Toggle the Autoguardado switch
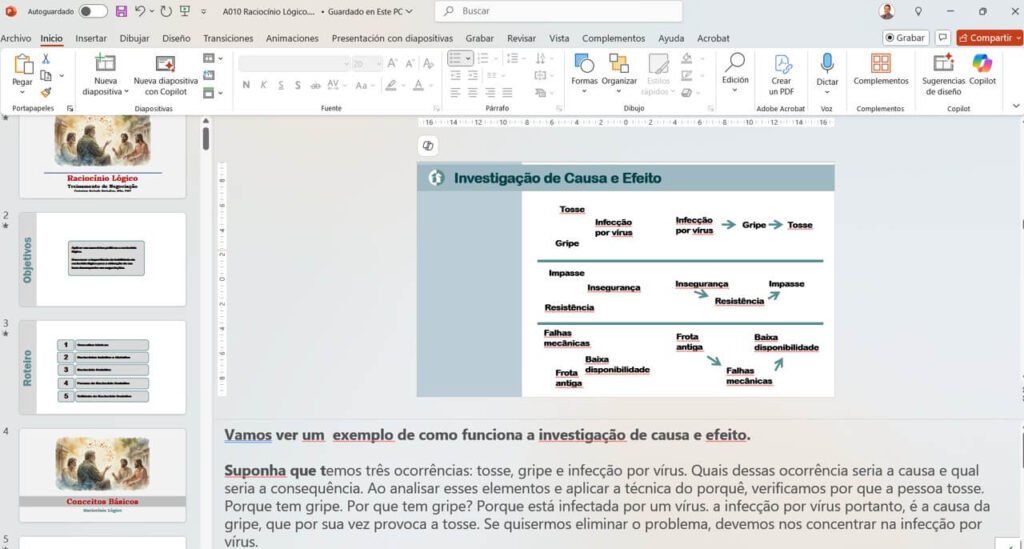The width and height of the screenshot is (1024, 549). click(x=93, y=11)
